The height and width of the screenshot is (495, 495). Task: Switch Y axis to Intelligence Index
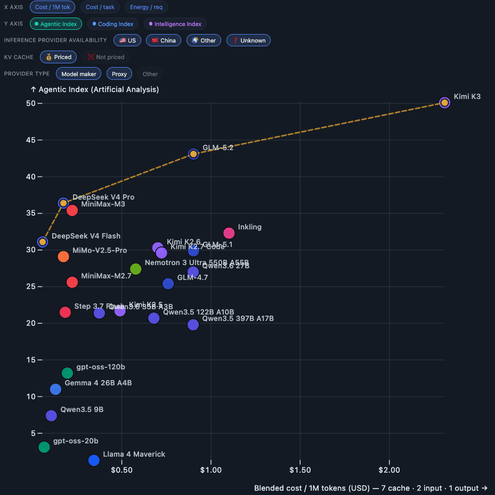(175, 24)
